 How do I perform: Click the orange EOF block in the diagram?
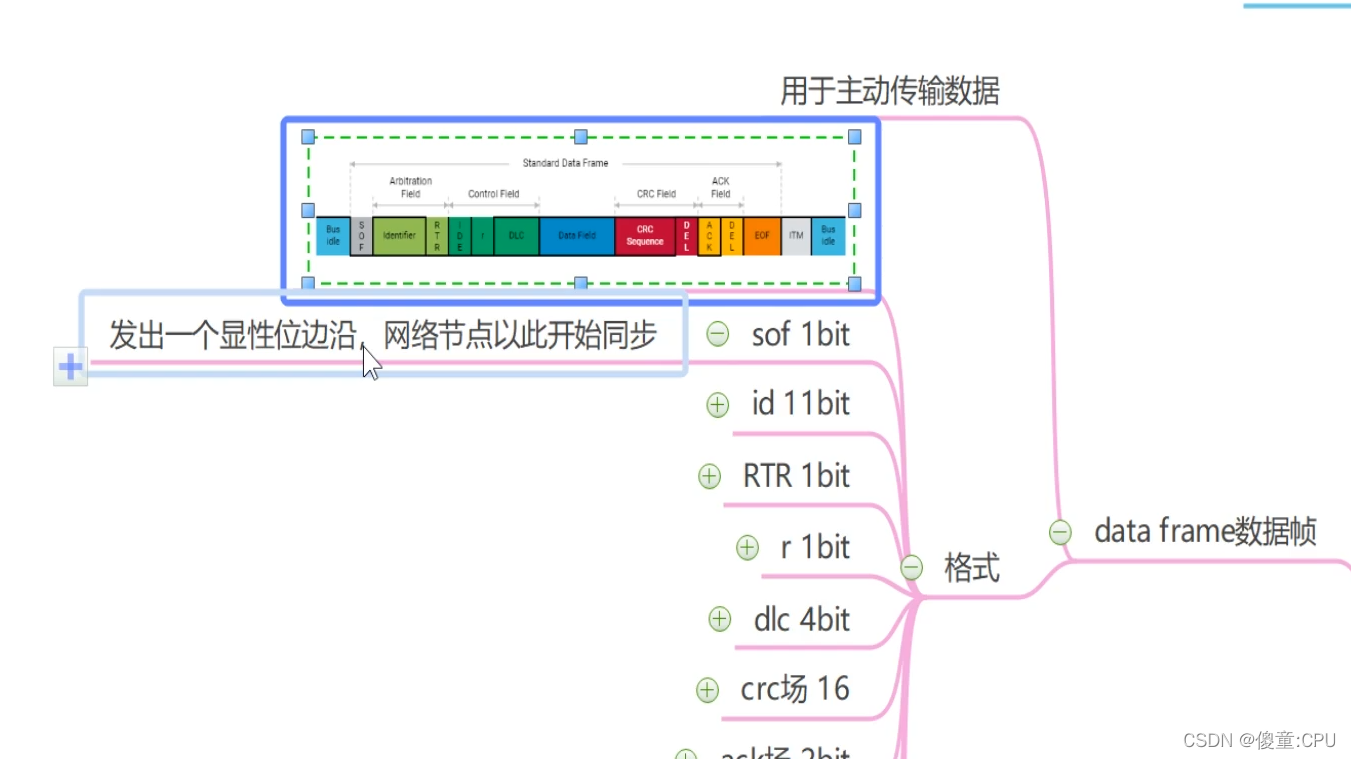(x=761, y=235)
